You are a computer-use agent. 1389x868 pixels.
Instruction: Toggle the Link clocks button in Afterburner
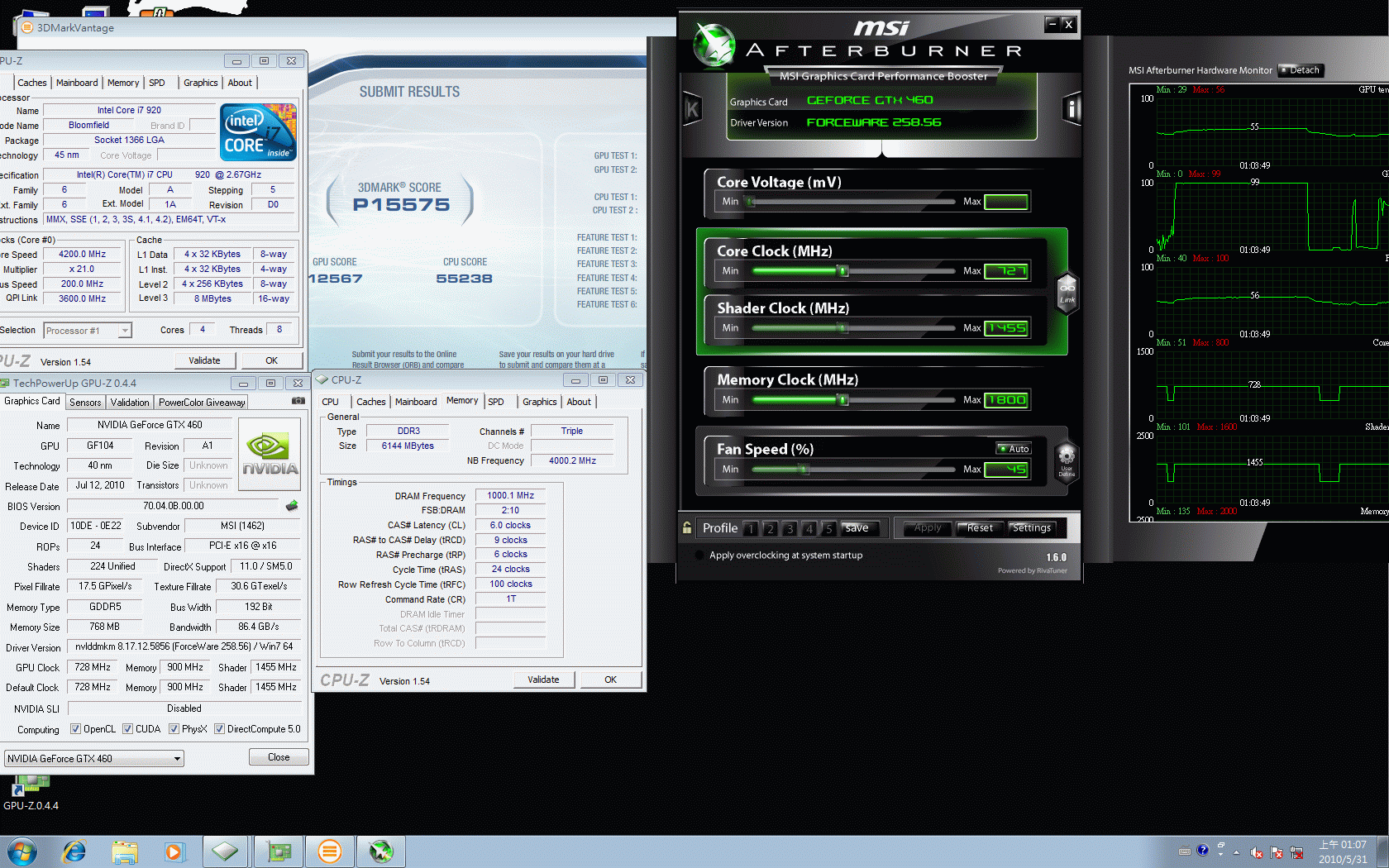[1067, 292]
